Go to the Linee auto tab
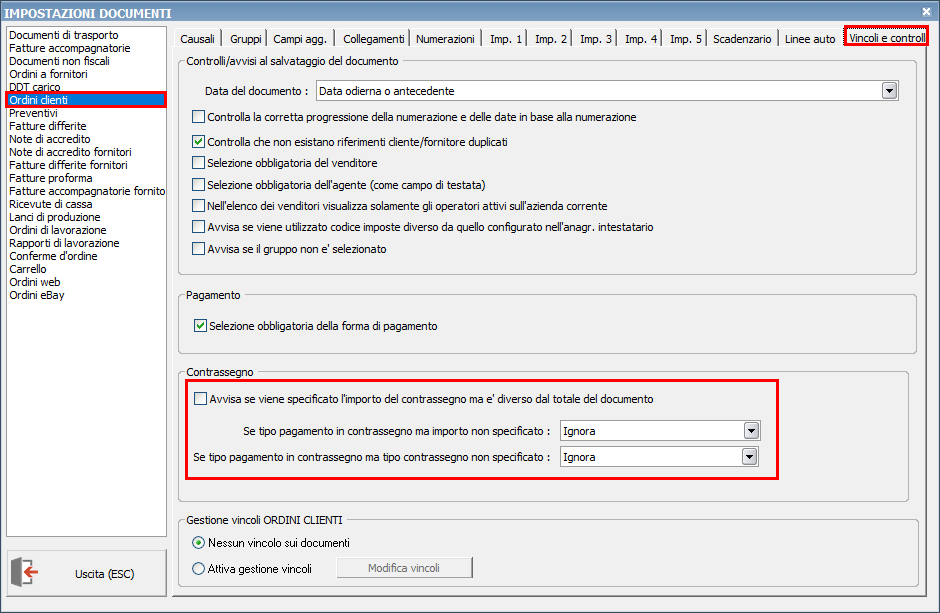The height and width of the screenshot is (613, 940). [810, 39]
